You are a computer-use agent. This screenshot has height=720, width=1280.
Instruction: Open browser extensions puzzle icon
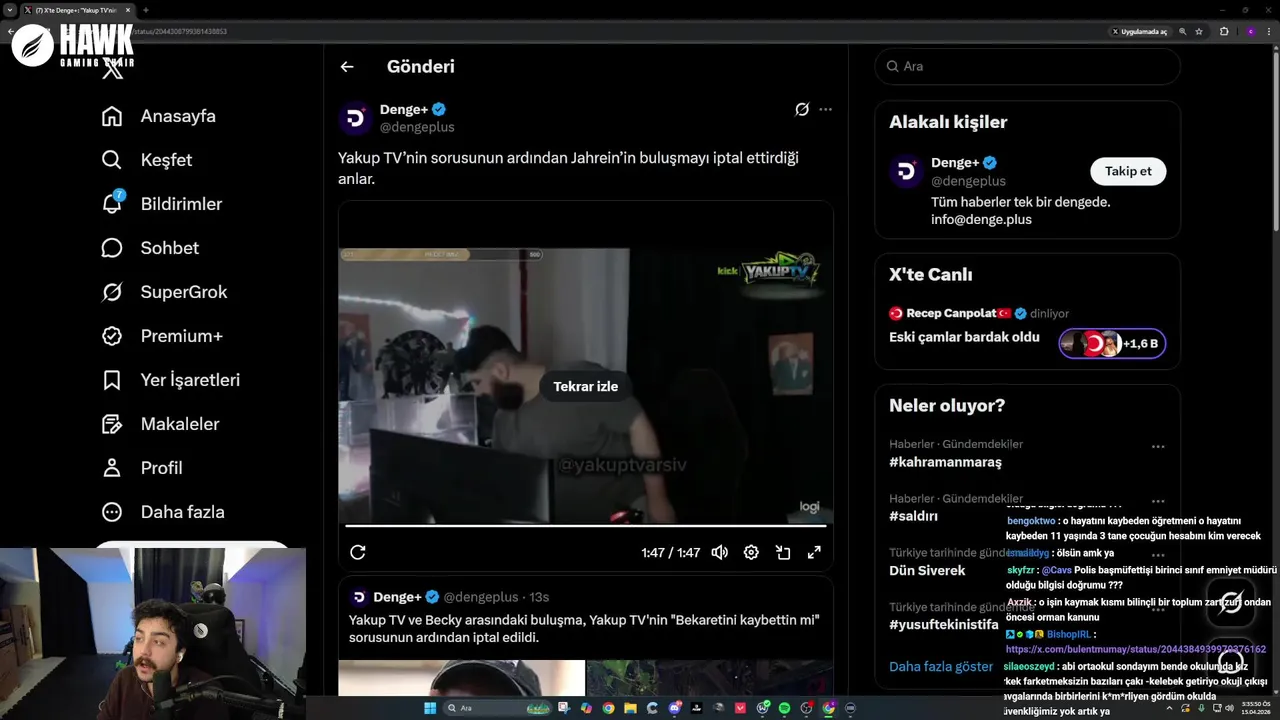1224,31
